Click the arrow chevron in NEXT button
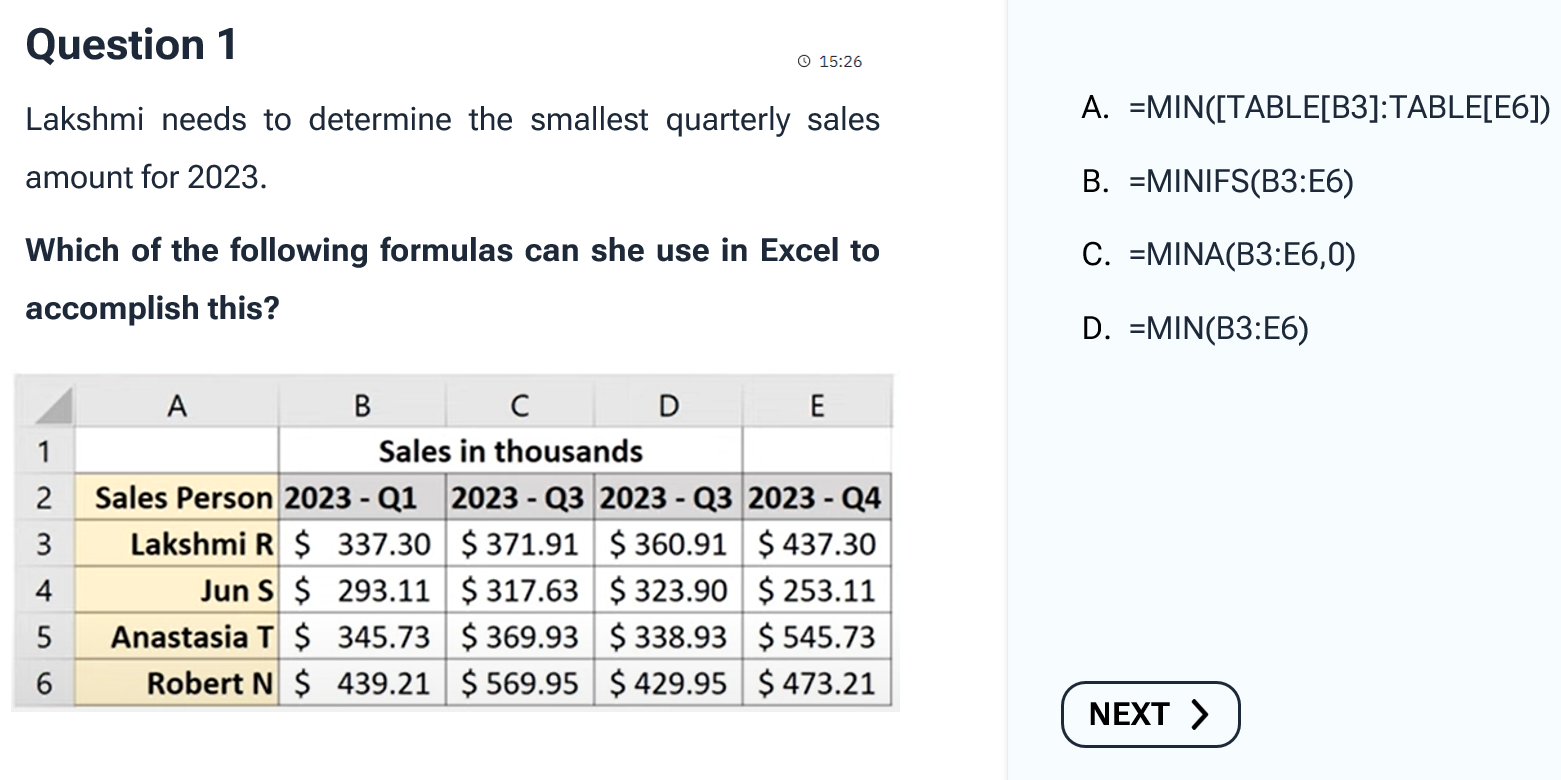 [1200, 714]
